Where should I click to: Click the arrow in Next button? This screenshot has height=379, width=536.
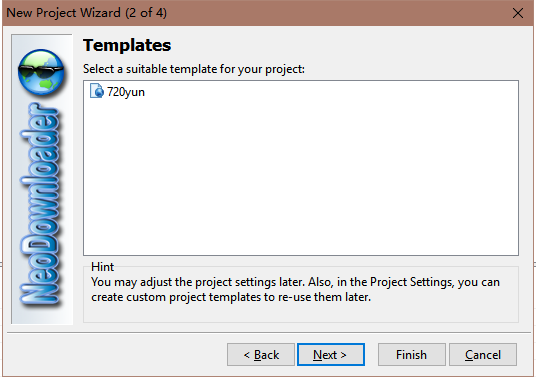343,355
